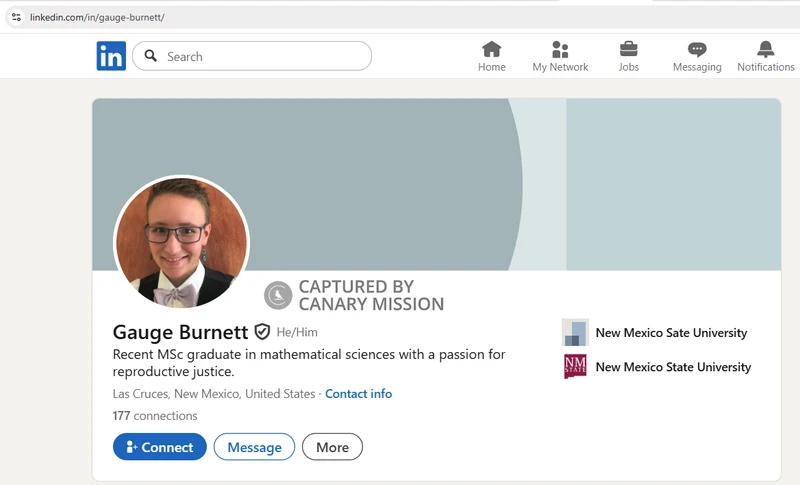Select the New Mexico State University text link

(672, 367)
